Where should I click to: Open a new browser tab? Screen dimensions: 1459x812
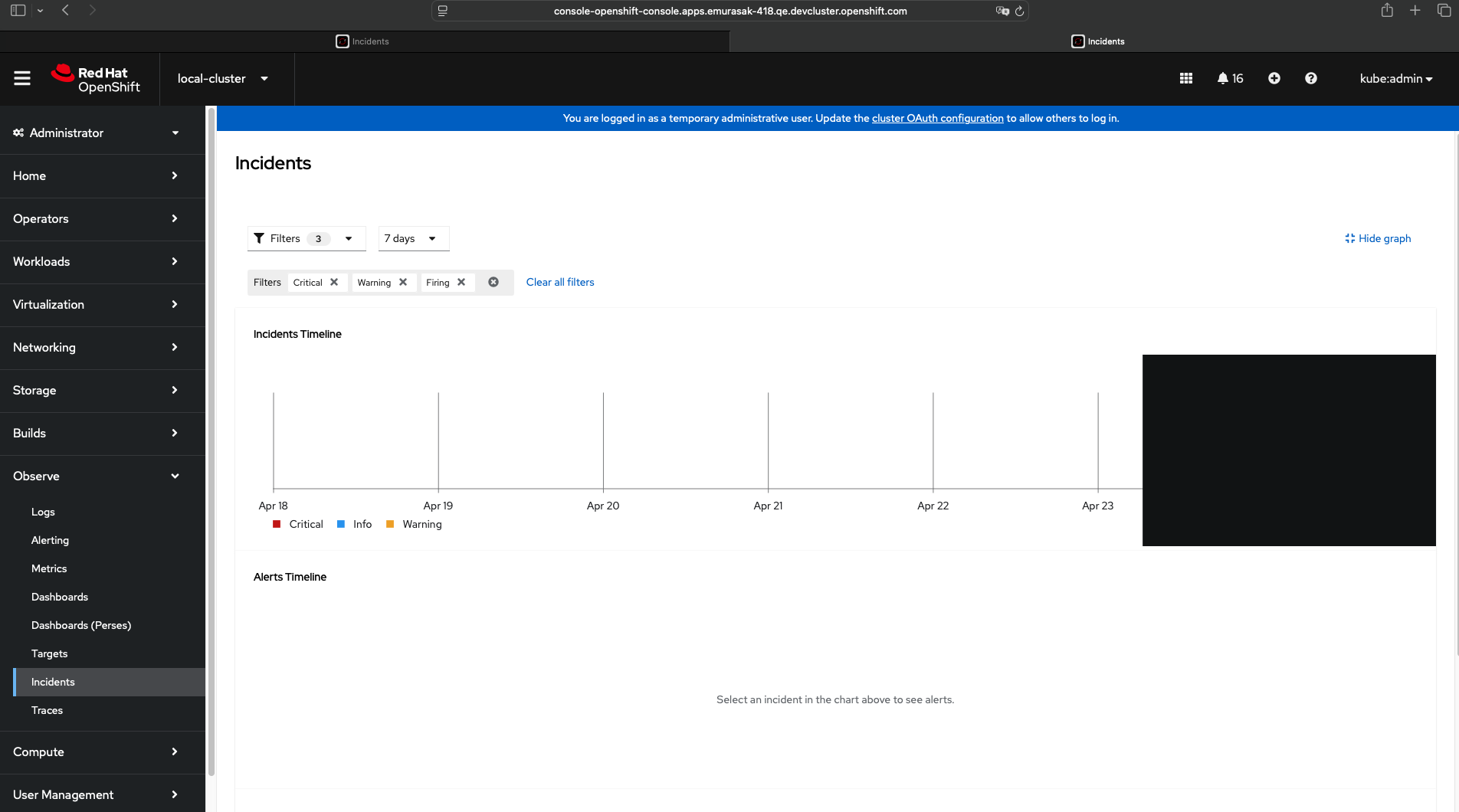coord(1415,10)
